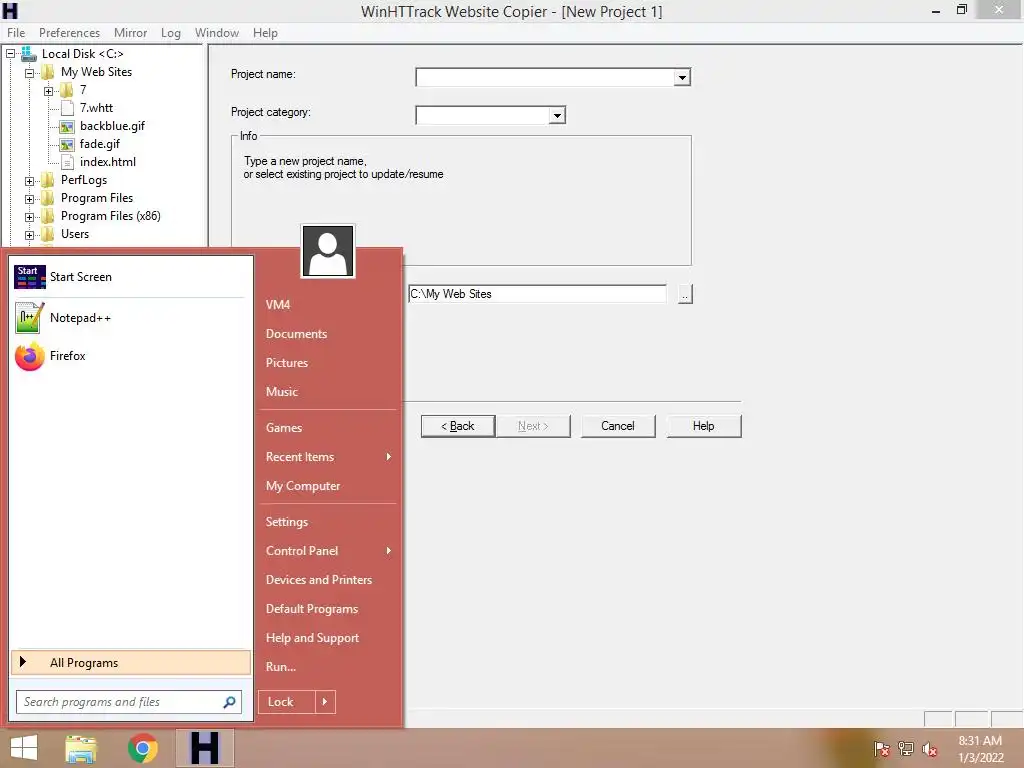Screen dimensions: 1024x768
Task: Click the Back button
Action: tap(458, 426)
